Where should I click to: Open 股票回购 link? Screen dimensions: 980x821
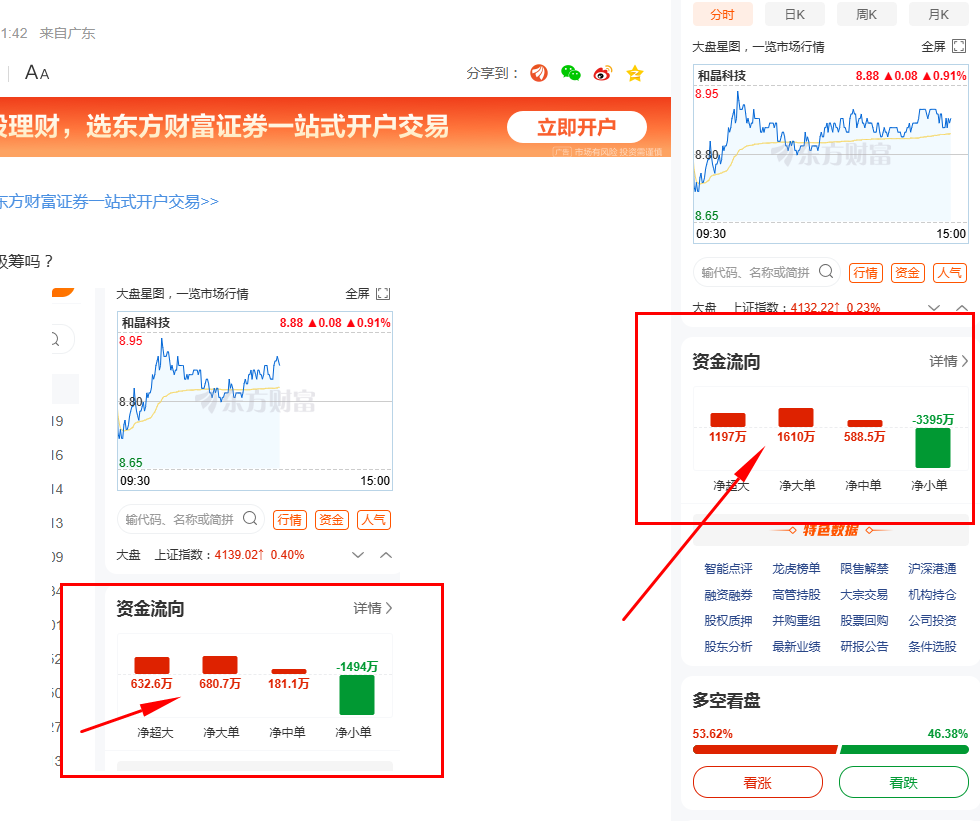click(864, 620)
